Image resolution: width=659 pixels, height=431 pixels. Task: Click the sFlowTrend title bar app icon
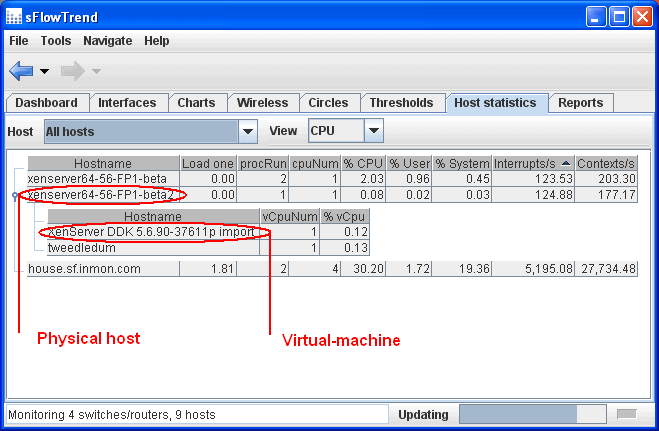pos(14,16)
